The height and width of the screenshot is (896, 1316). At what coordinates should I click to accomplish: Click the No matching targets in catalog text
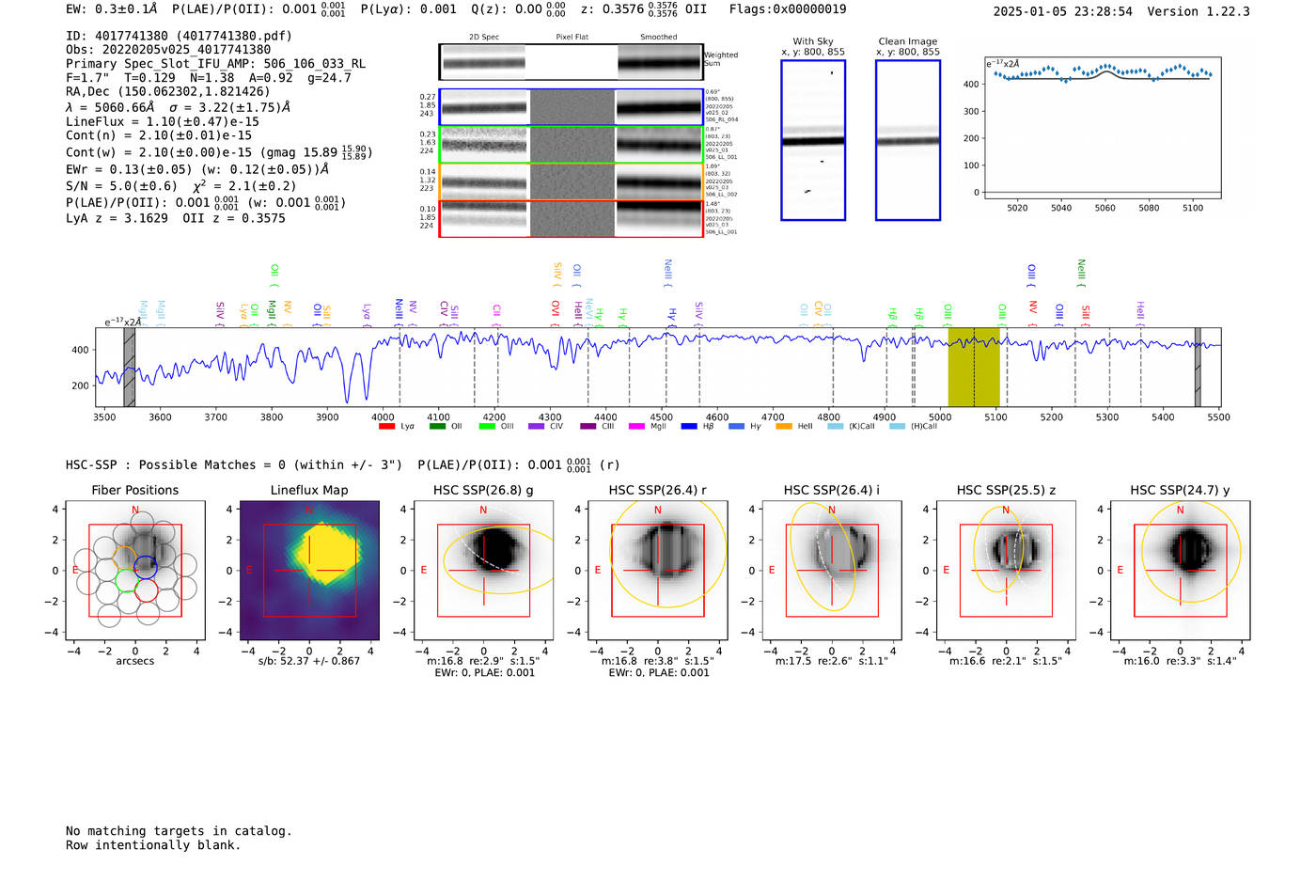[179, 831]
